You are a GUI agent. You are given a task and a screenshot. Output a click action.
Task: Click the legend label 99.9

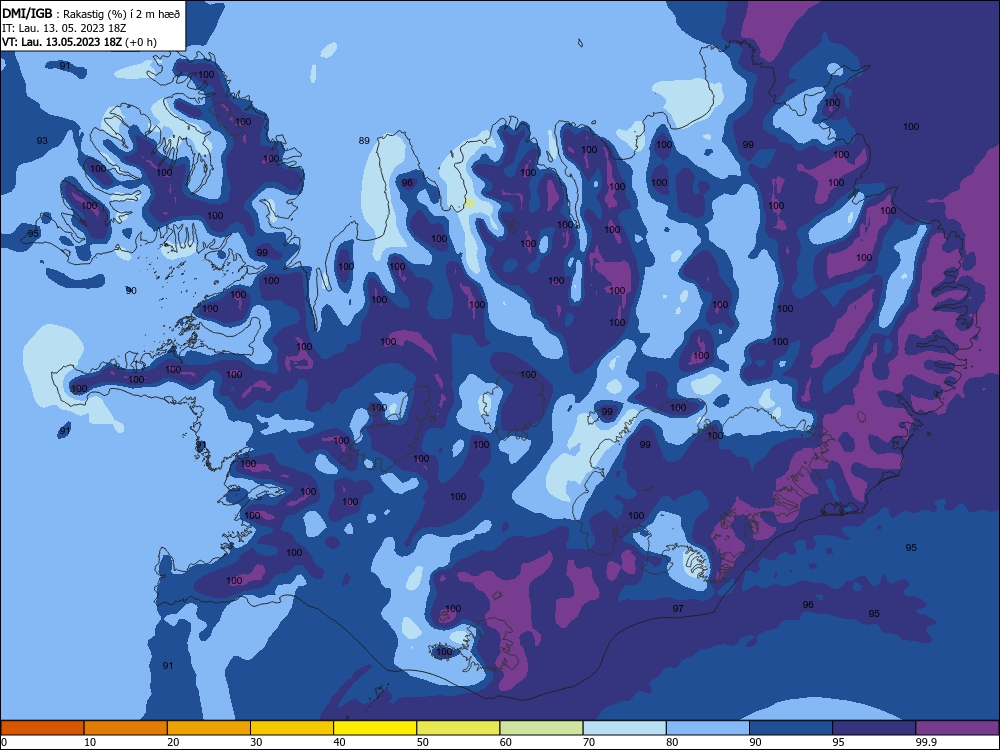pyautogui.click(x=926, y=742)
